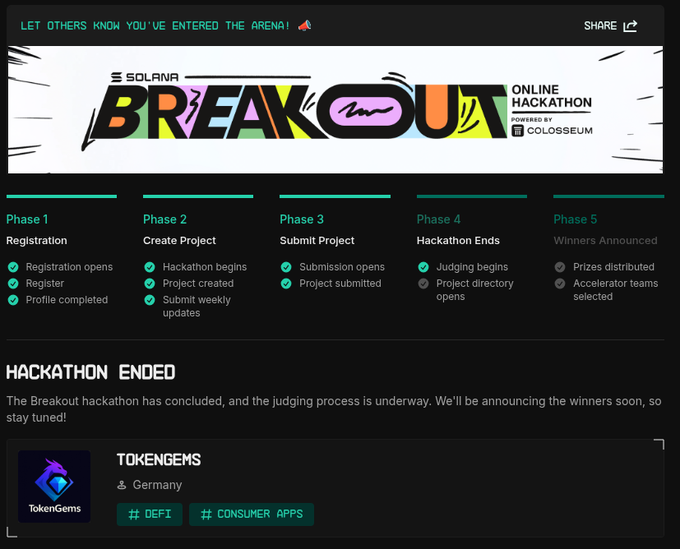680x549 pixels.
Task: Click the Germany location text
Action: [x=157, y=485]
